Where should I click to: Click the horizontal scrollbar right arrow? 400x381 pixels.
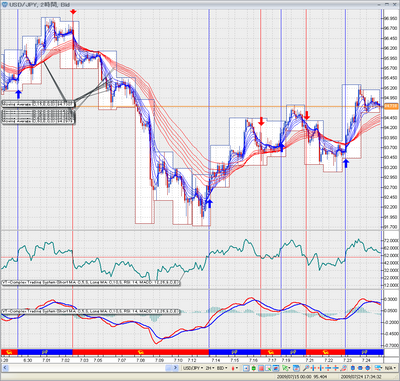click(x=175, y=368)
